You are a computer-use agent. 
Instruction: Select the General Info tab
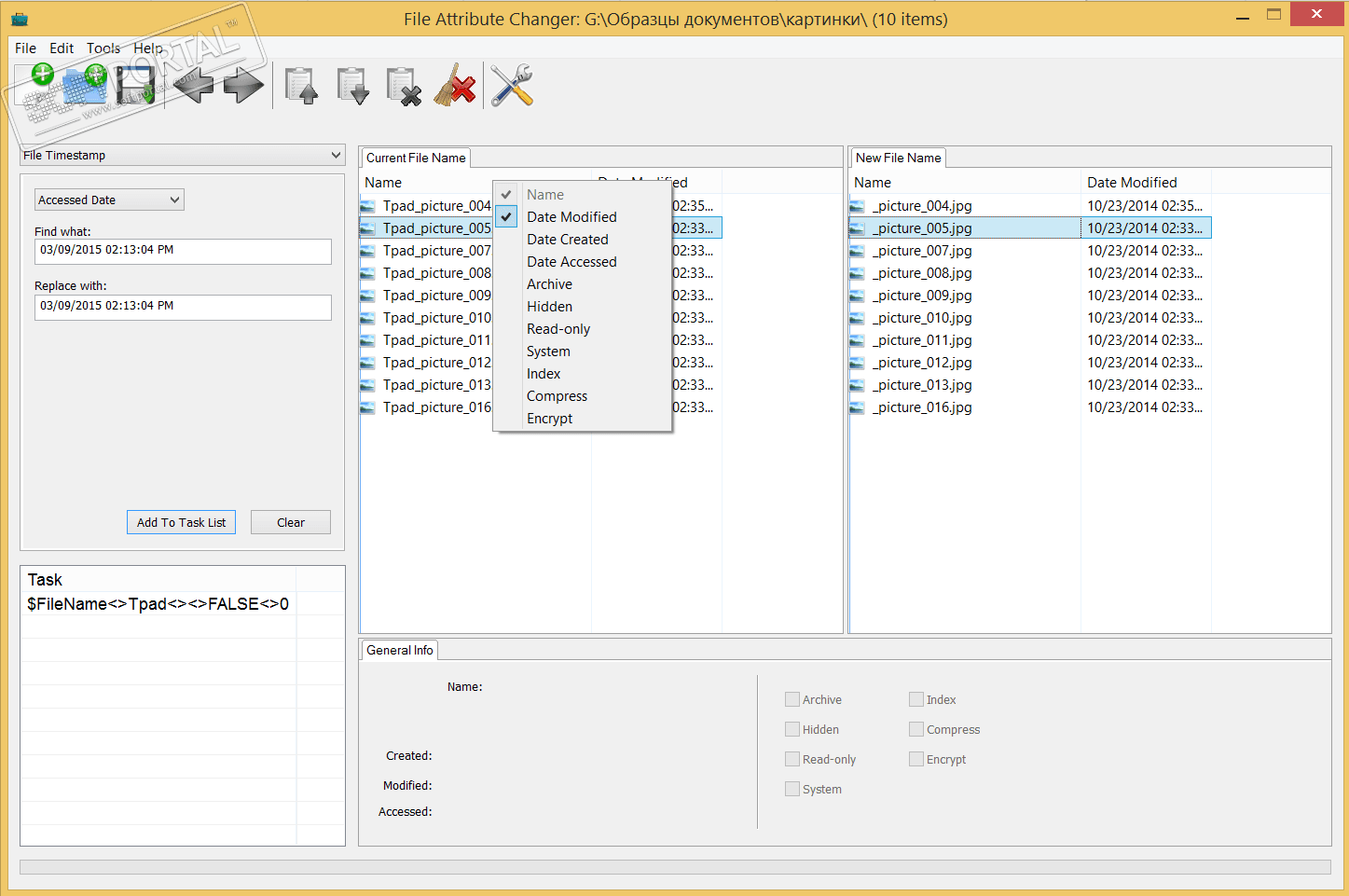(400, 650)
